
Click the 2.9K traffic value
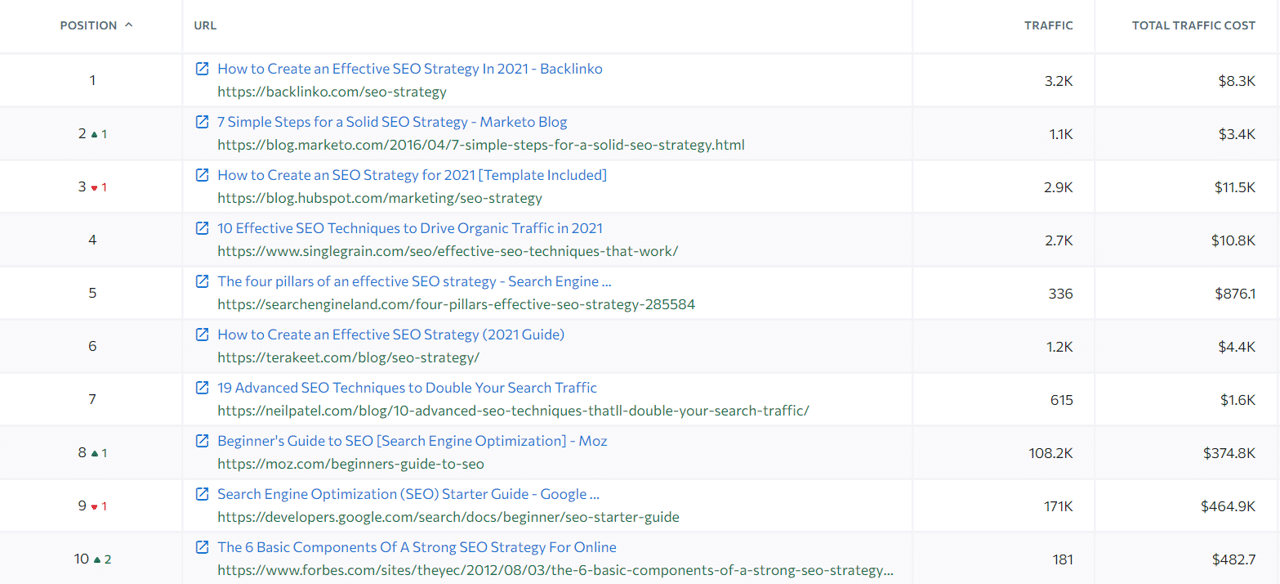tap(1059, 187)
